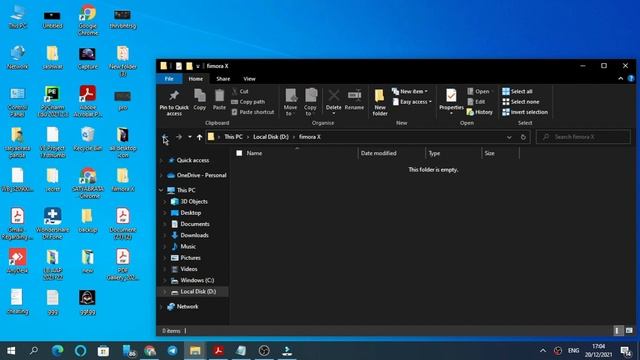Click This PC in address bar
The height and width of the screenshot is (360, 640).
click(233, 137)
